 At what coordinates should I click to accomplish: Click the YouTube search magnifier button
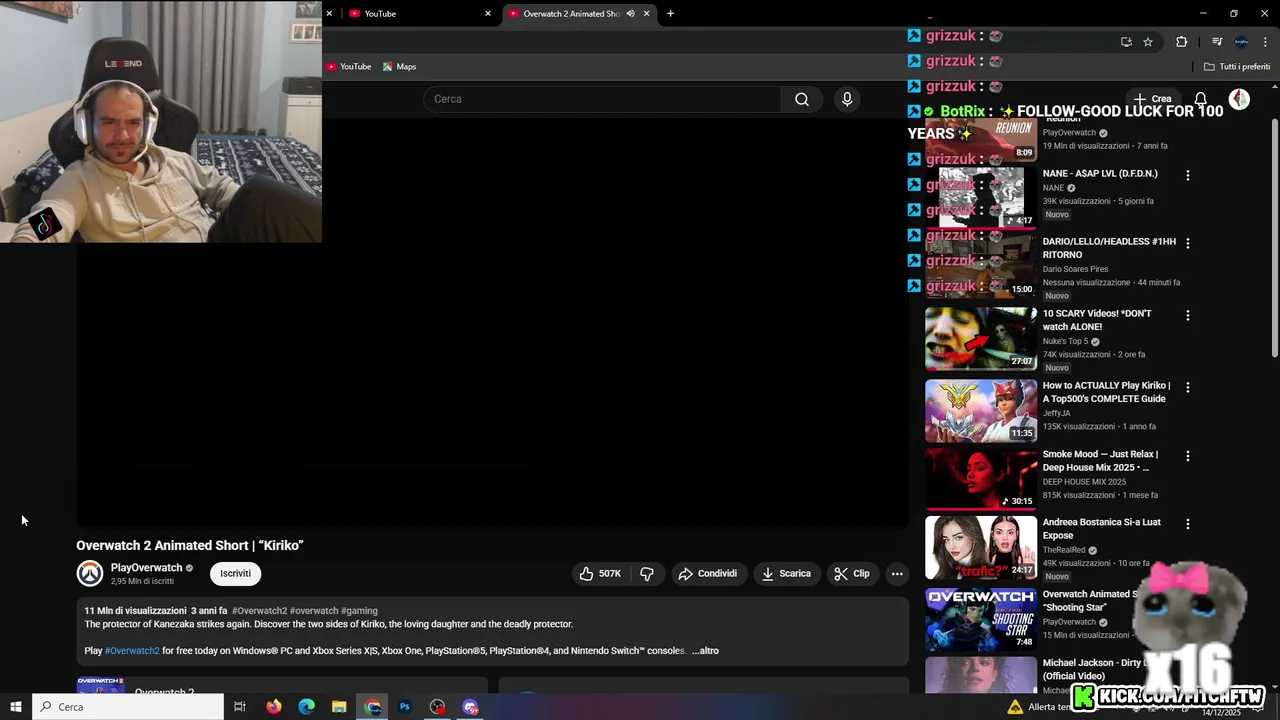tap(802, 99)
